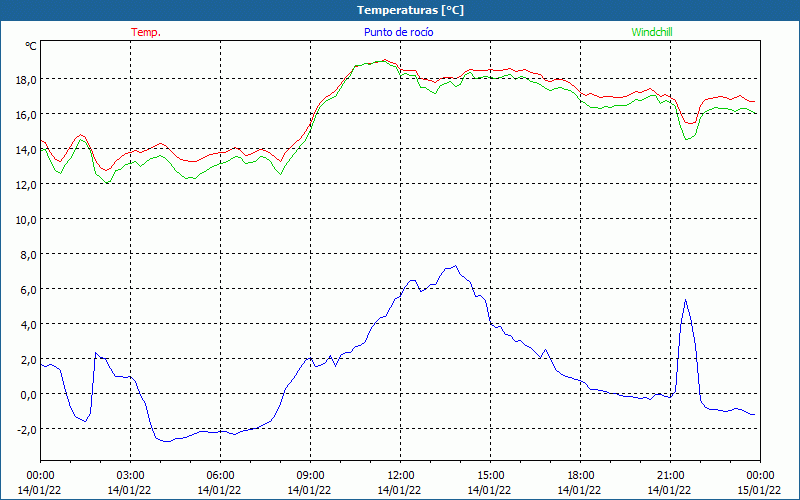Click the 15:00 time axis label
Viewport: 800px width, 500px height.
490,476
